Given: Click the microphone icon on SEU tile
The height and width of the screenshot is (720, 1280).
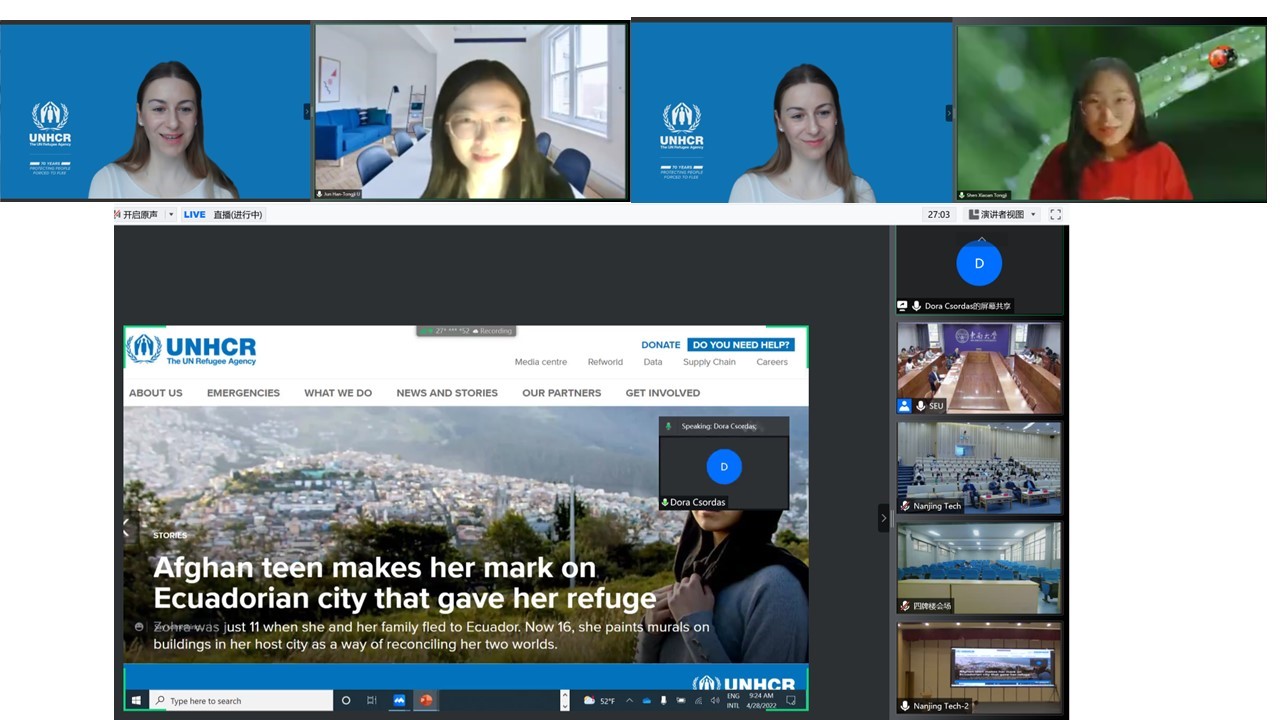Looking at the screenshot, I should click(x=920, y=406).
